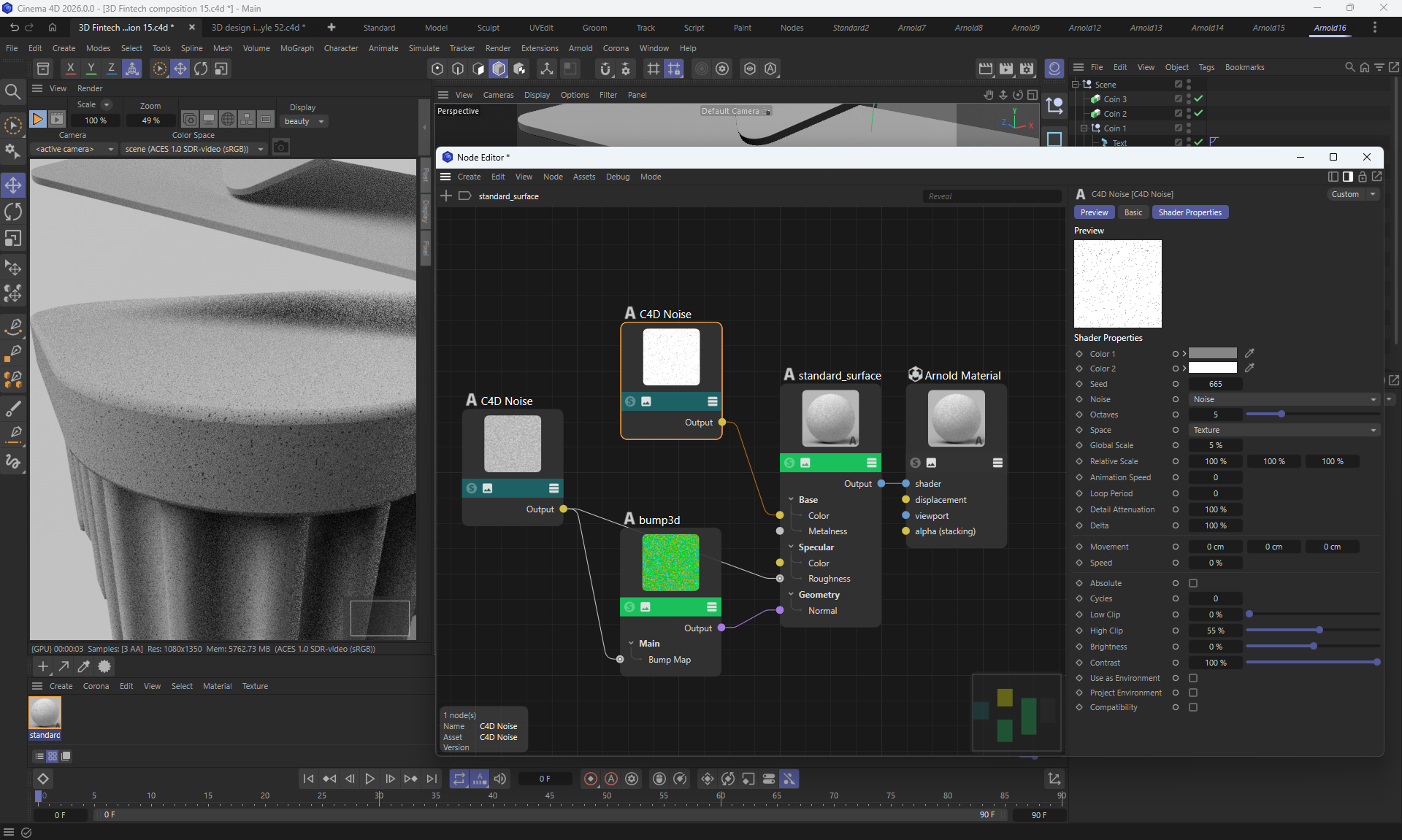Start the Arnold IPR render play button

[x=38, y=119]
